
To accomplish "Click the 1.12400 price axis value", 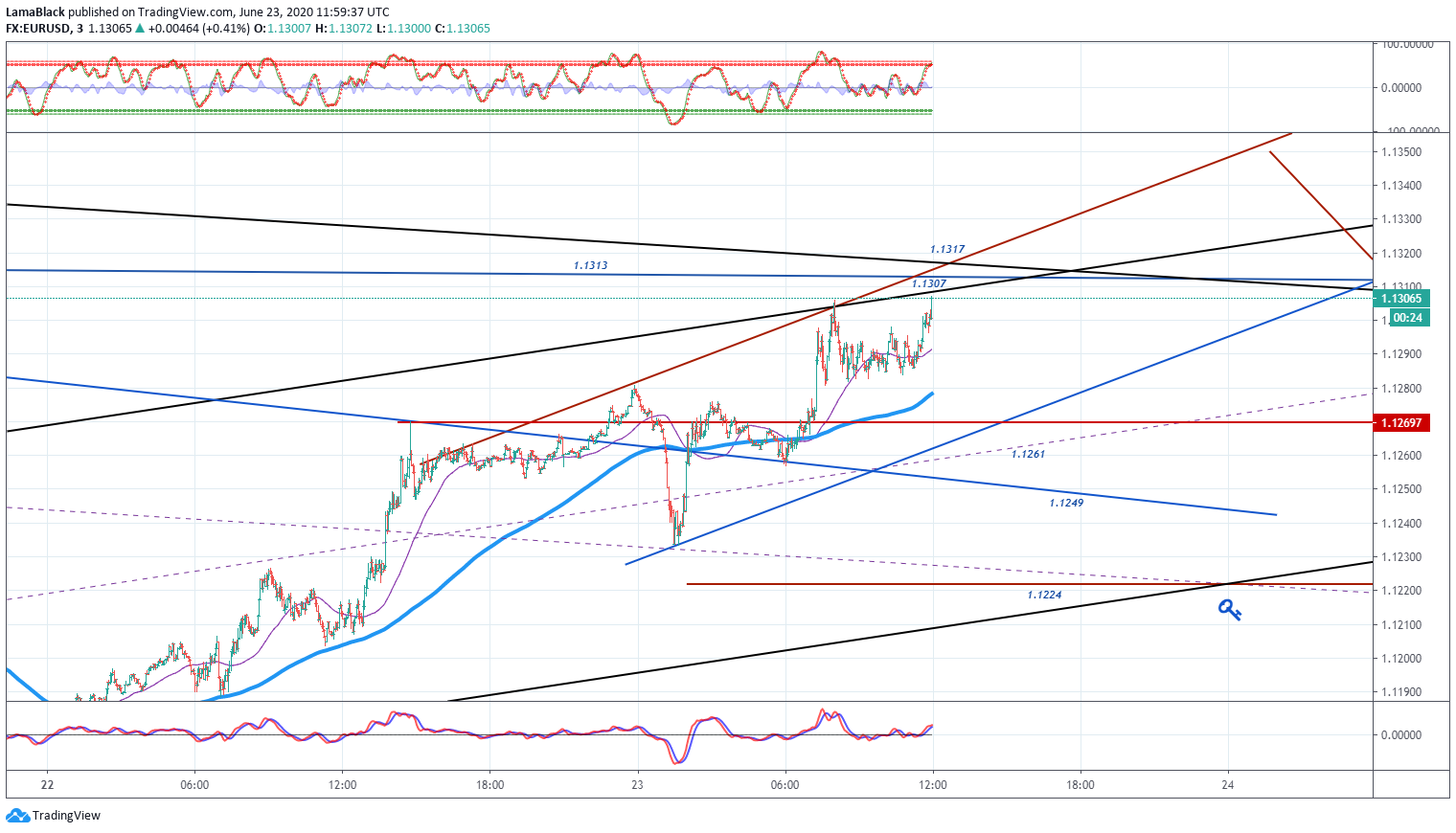I will 1401,524.
